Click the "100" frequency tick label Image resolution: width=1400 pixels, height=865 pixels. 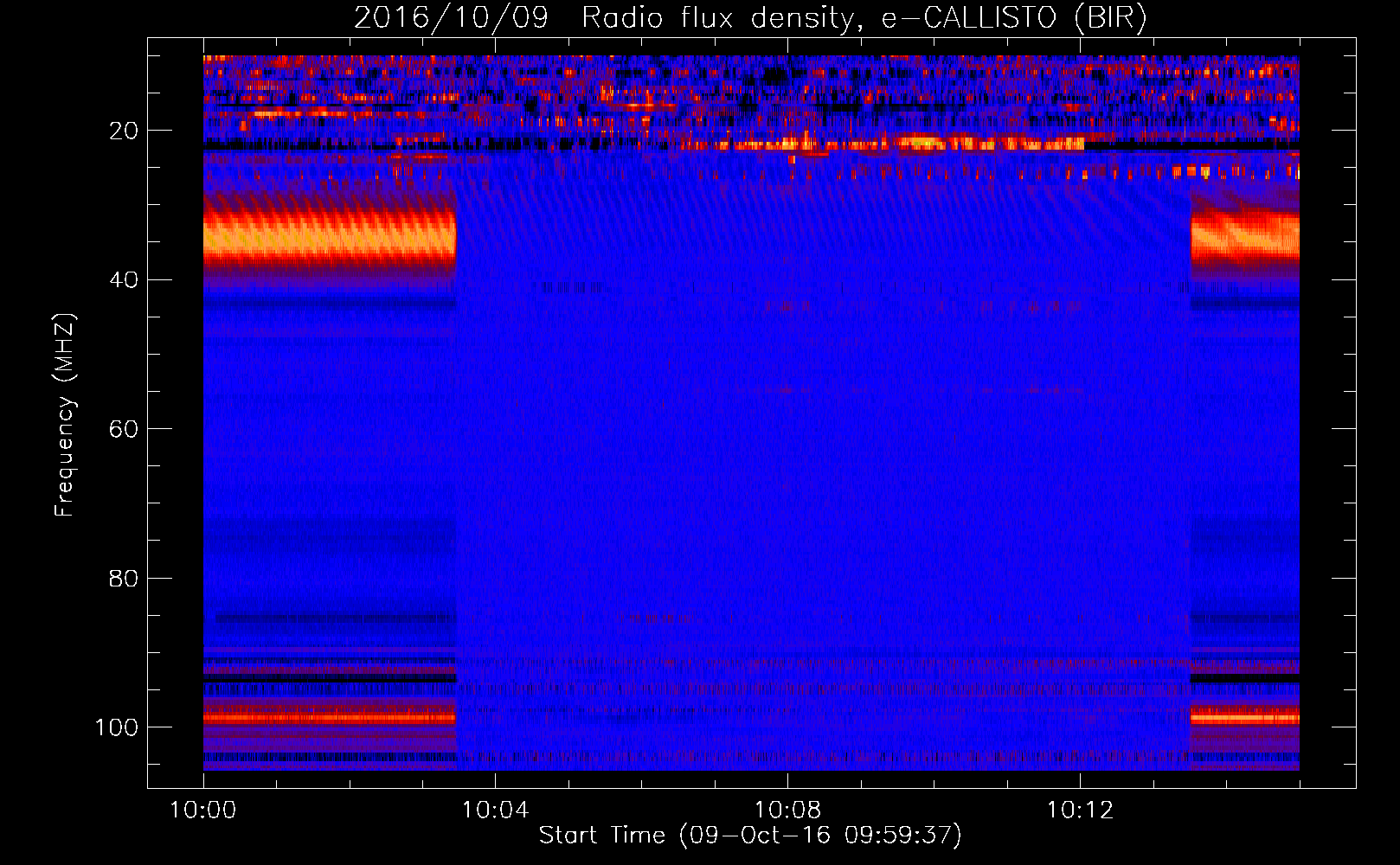pos(117,727)
